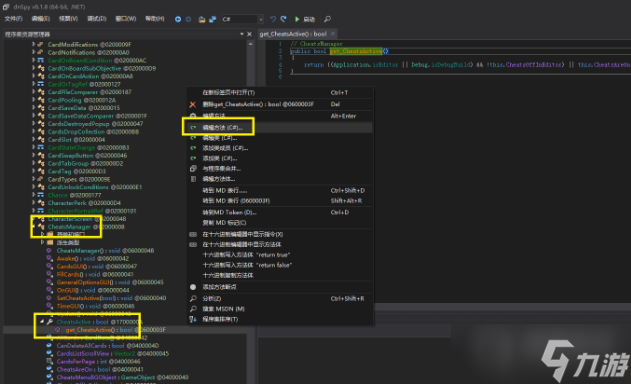Click the assembly tree vertical scrollbar up arrow
631x384 pixels.
[251, 44]
